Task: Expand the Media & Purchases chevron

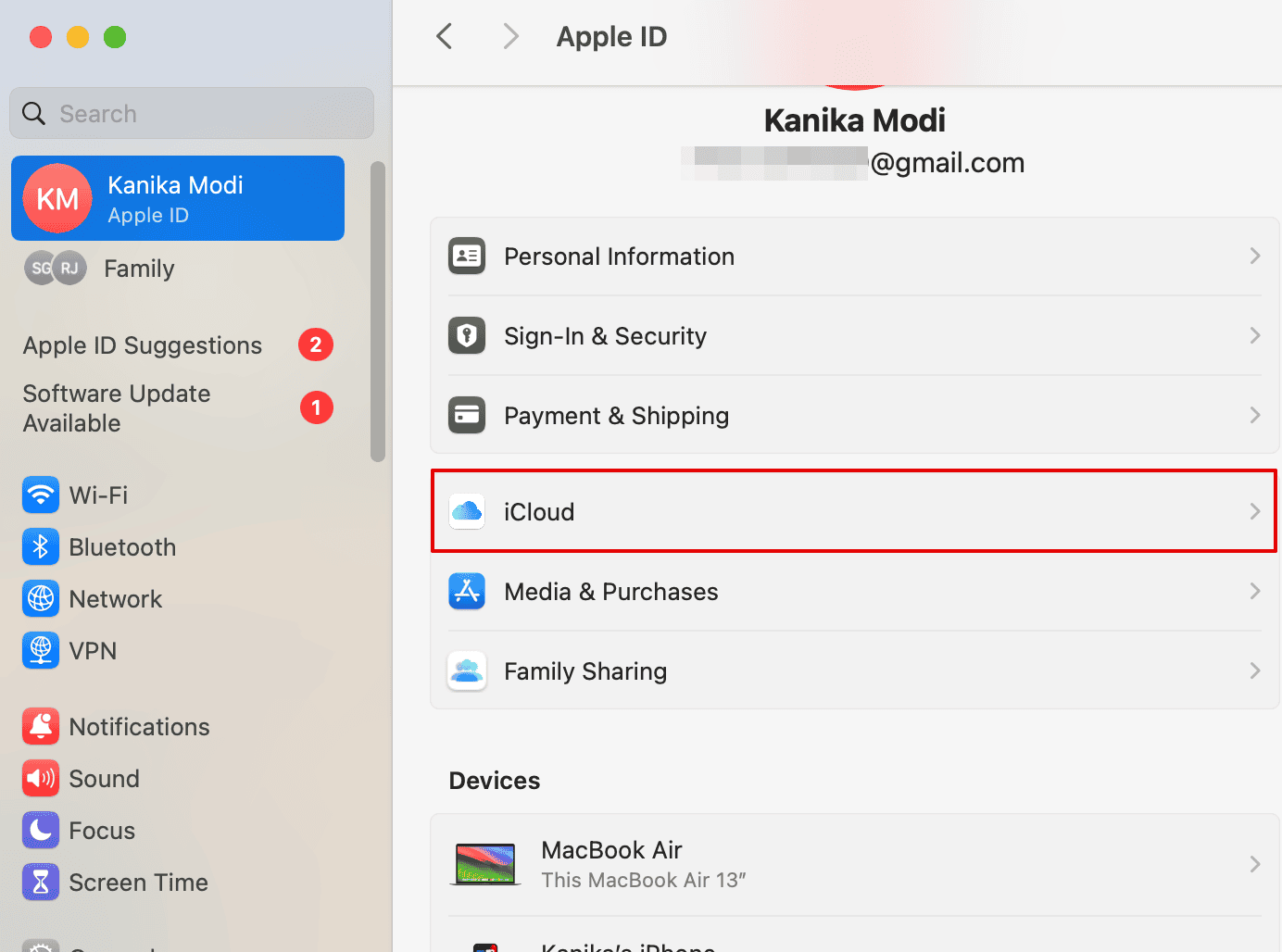Action: (x=1255, y=592)
